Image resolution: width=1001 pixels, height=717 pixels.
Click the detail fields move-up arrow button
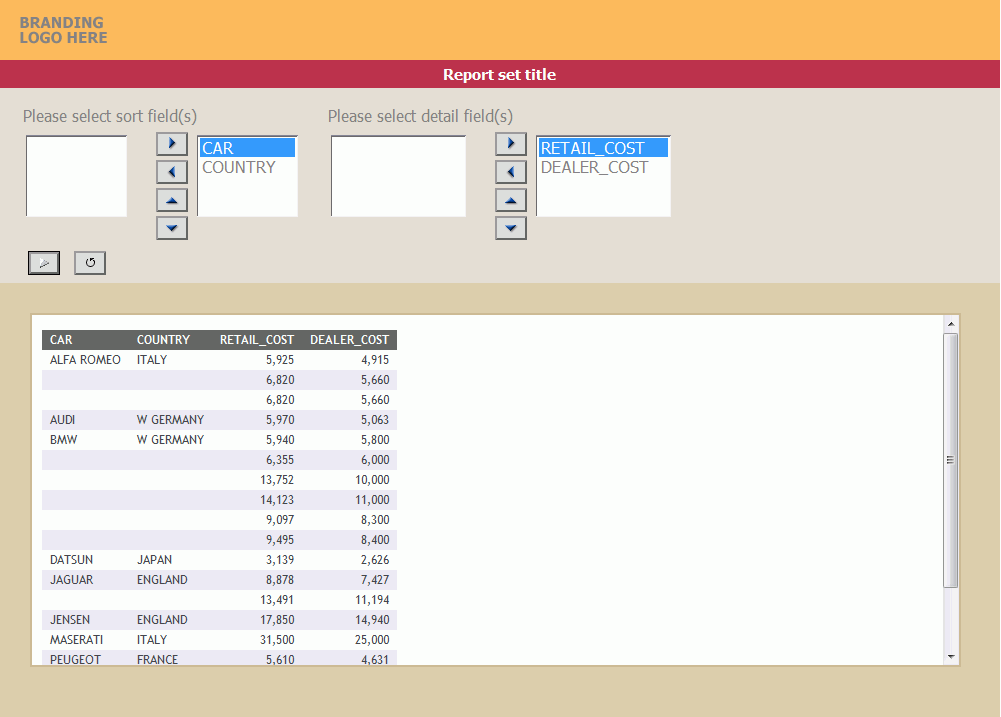511,200
